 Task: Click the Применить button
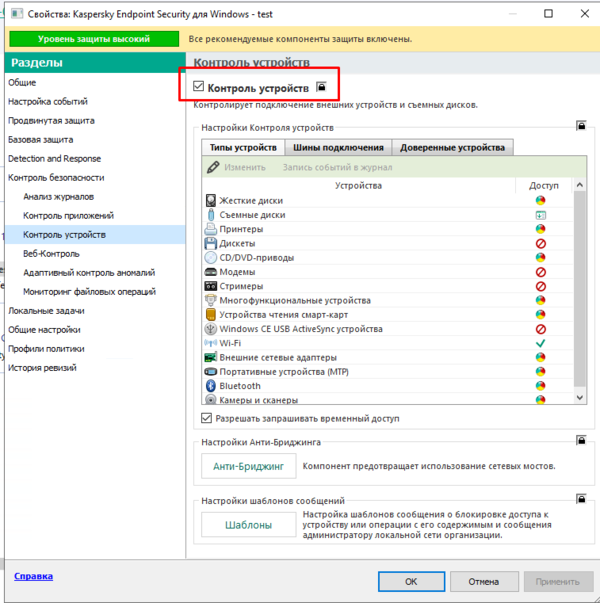click(x=558, y=581)
